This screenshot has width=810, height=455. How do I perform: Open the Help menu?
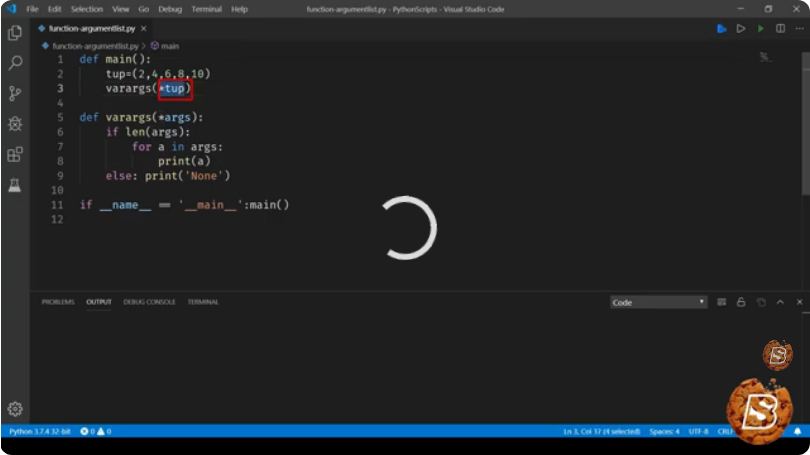pyautogui.click(x=239, y=9)
